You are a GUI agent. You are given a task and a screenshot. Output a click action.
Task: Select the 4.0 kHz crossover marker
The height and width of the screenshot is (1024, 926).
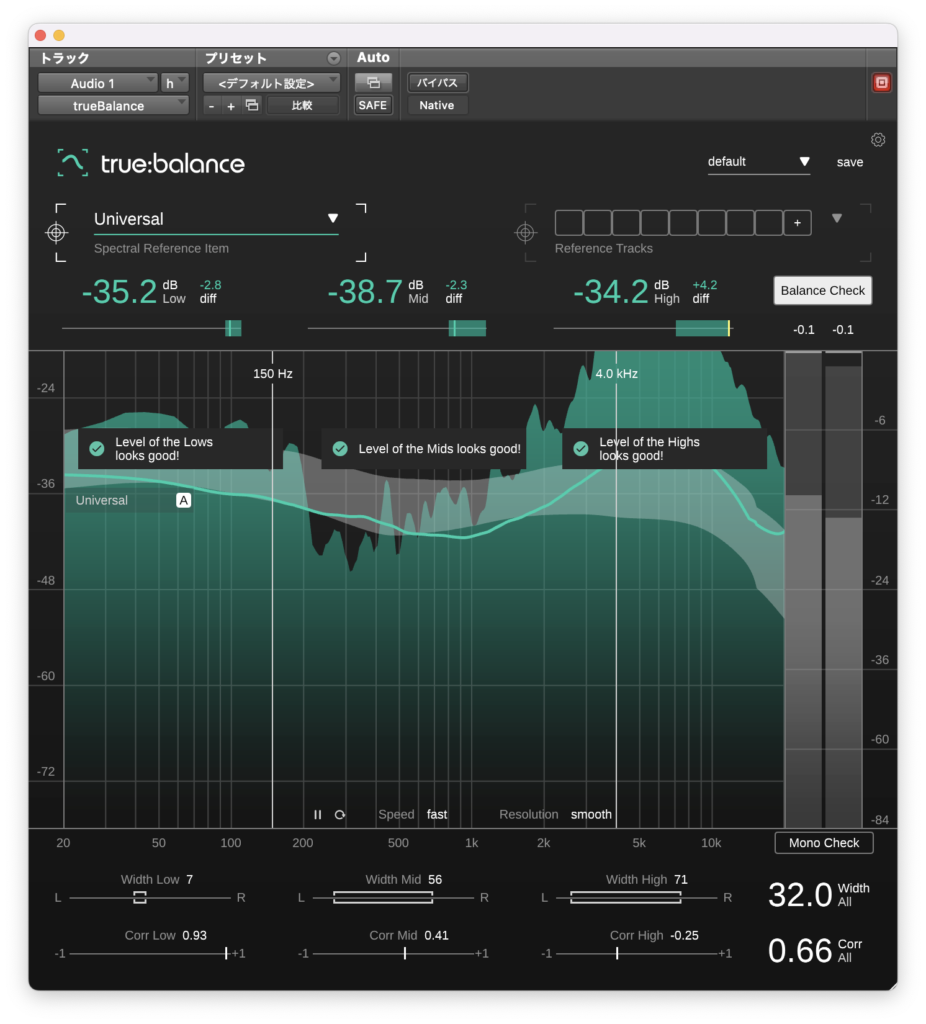[x=616, y=374]
